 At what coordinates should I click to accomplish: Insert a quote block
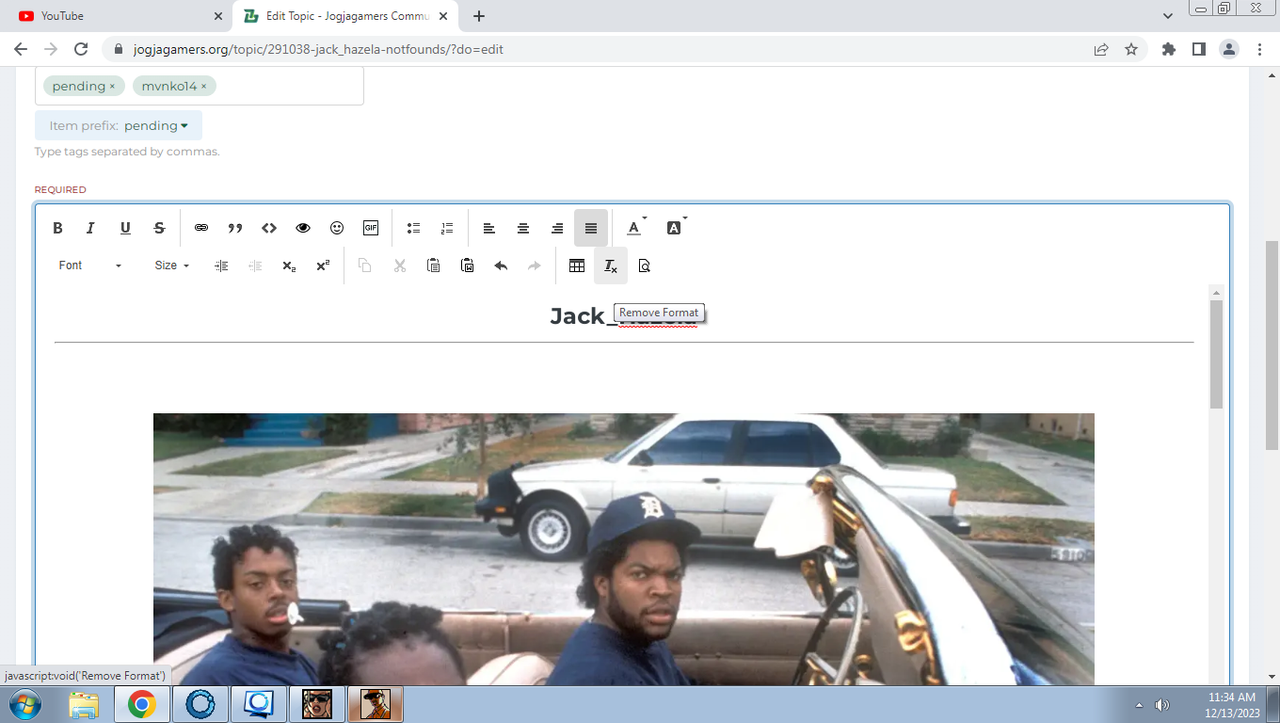(235, 228)
